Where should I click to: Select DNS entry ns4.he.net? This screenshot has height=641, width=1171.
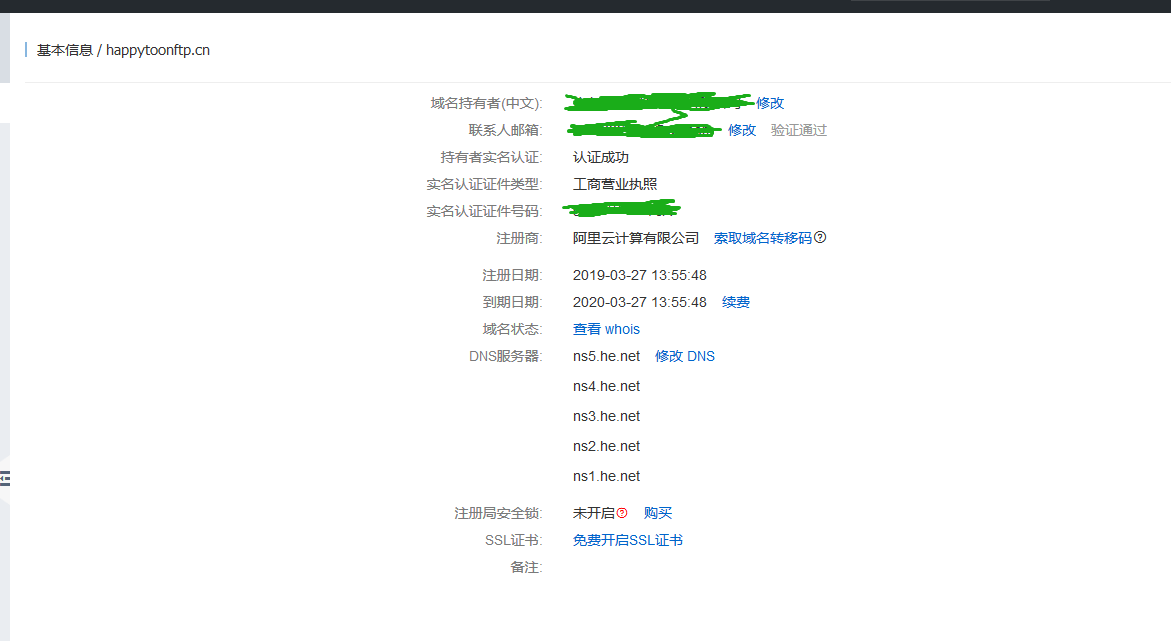[606, 385]
